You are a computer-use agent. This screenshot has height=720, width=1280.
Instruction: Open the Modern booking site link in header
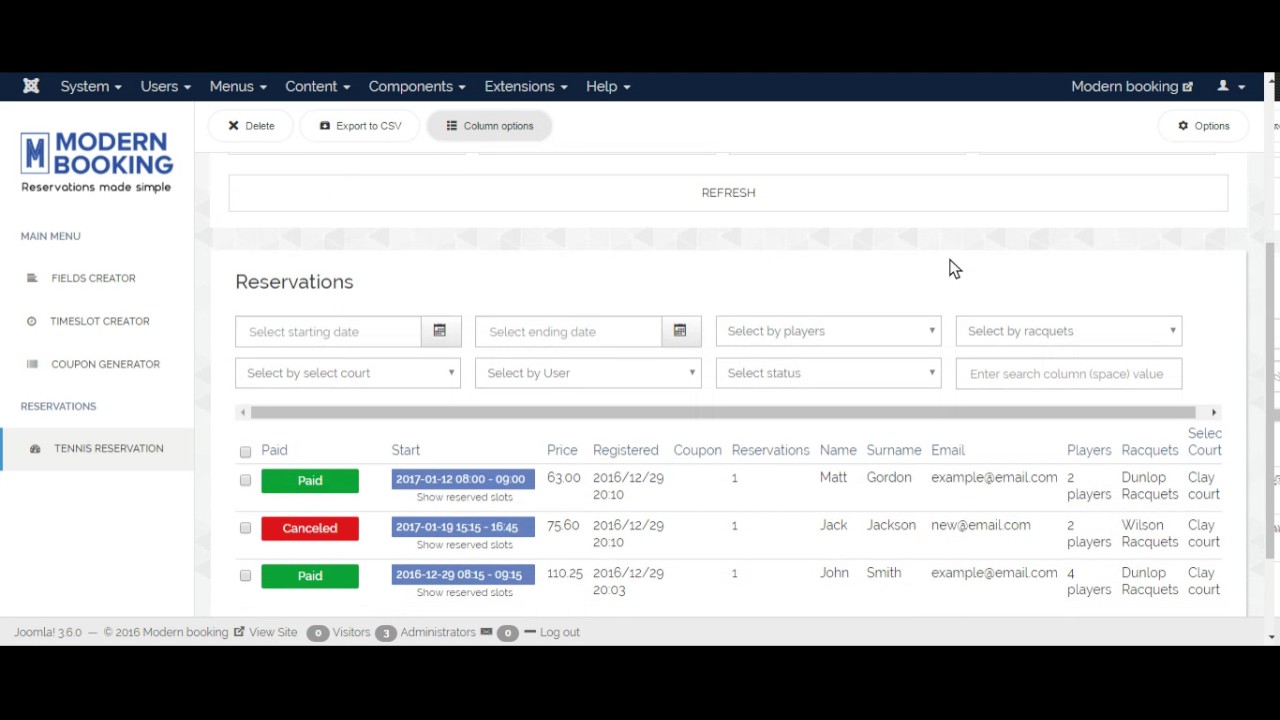(x=1132, y=86)
